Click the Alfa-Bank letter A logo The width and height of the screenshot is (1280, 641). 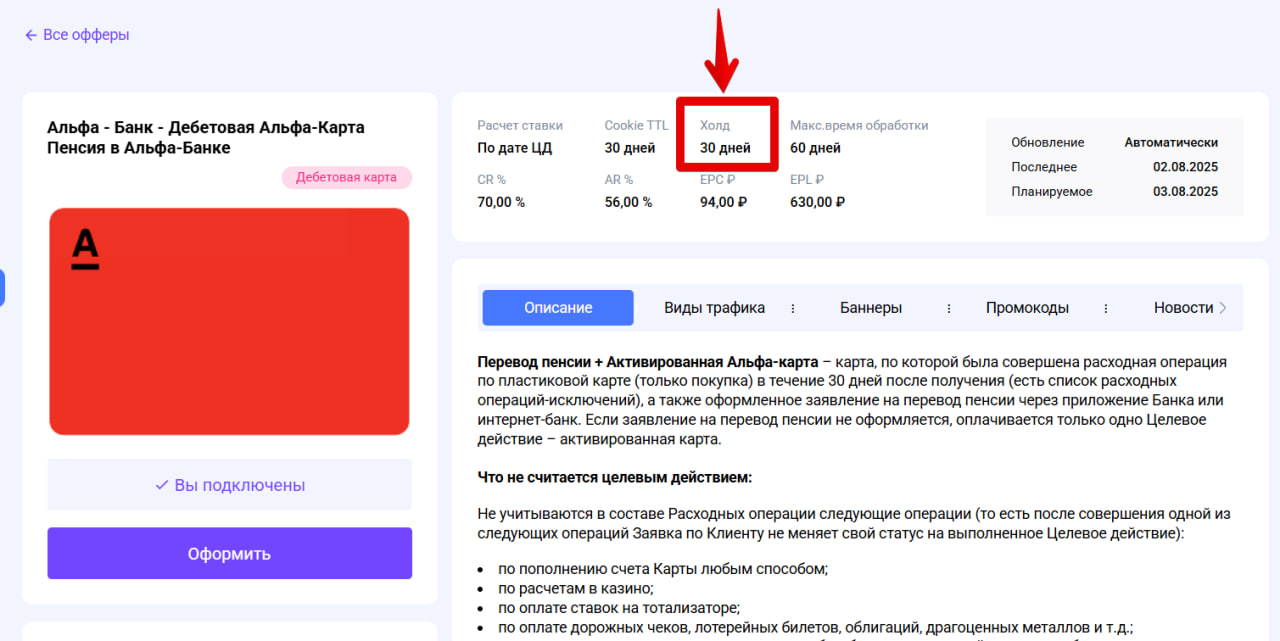[x=86, y=249]
